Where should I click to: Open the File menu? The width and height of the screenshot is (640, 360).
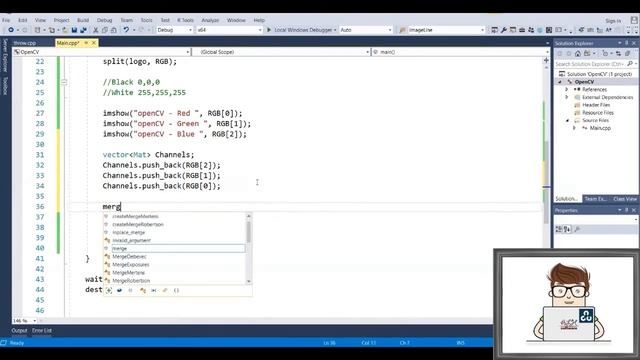pos(6,20)
